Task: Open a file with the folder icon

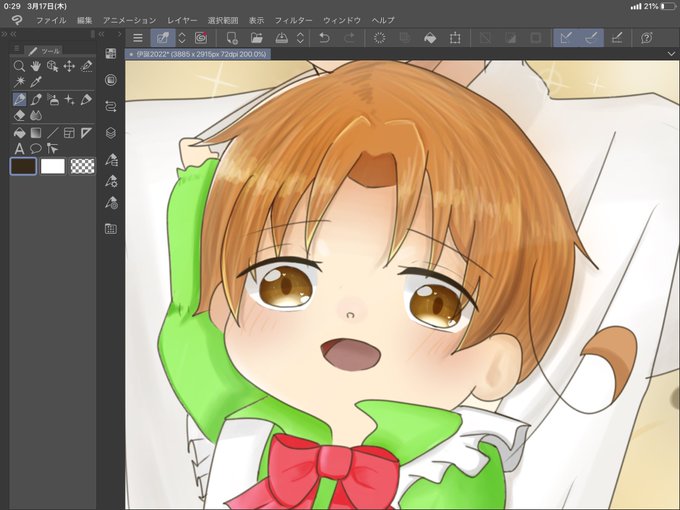Action: [257, 38]
